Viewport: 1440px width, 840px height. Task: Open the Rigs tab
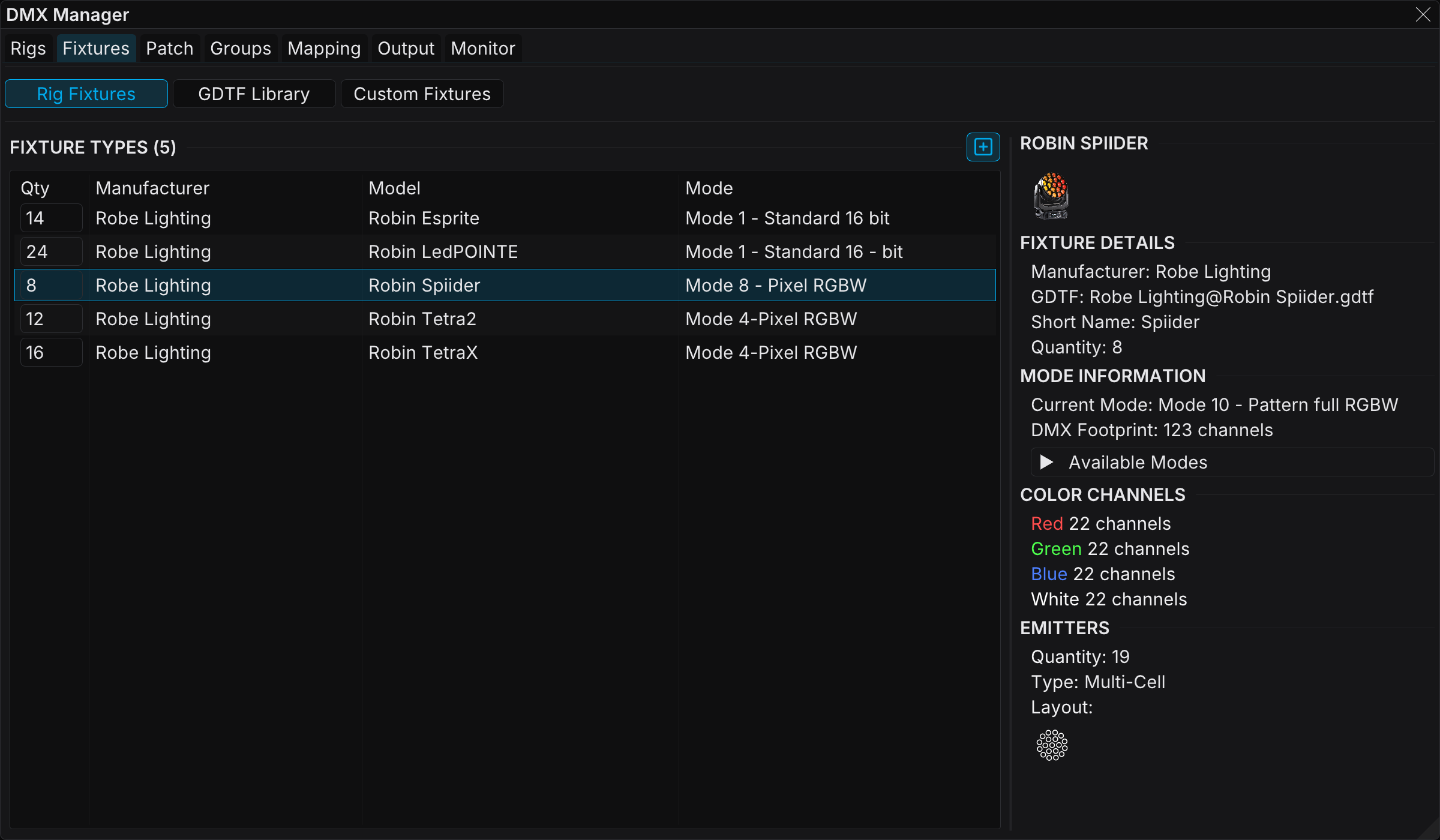coord(28,48)
